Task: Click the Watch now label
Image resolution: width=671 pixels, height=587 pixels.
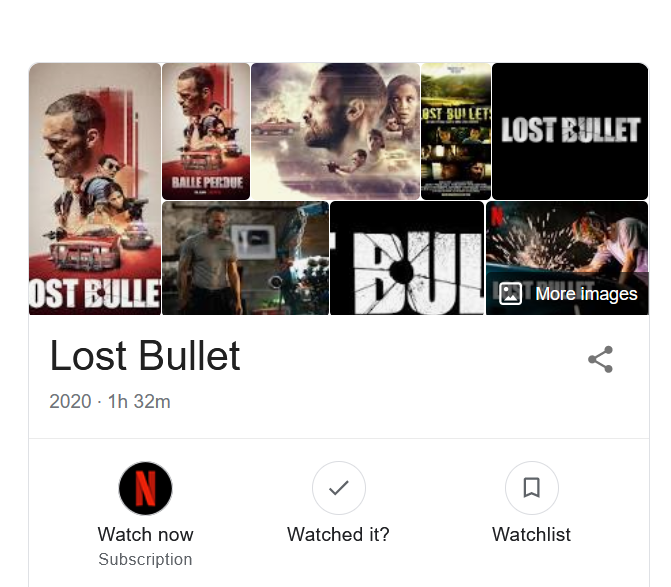Action: (x=145, y=534)
